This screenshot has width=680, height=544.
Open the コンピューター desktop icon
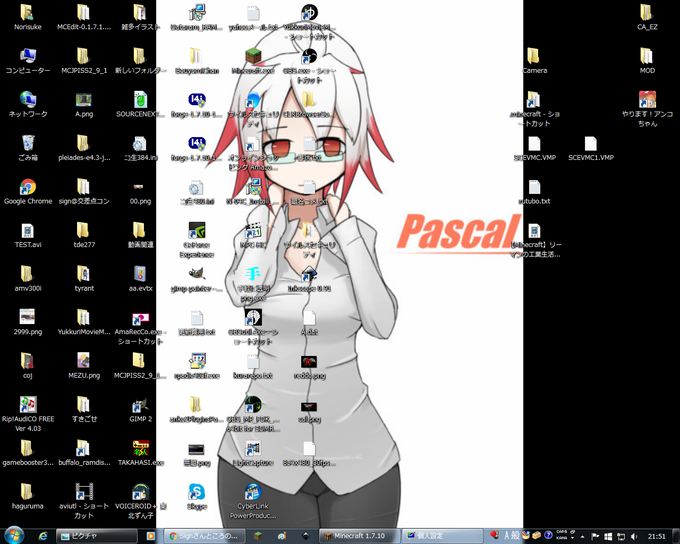[x=28, y=61]
